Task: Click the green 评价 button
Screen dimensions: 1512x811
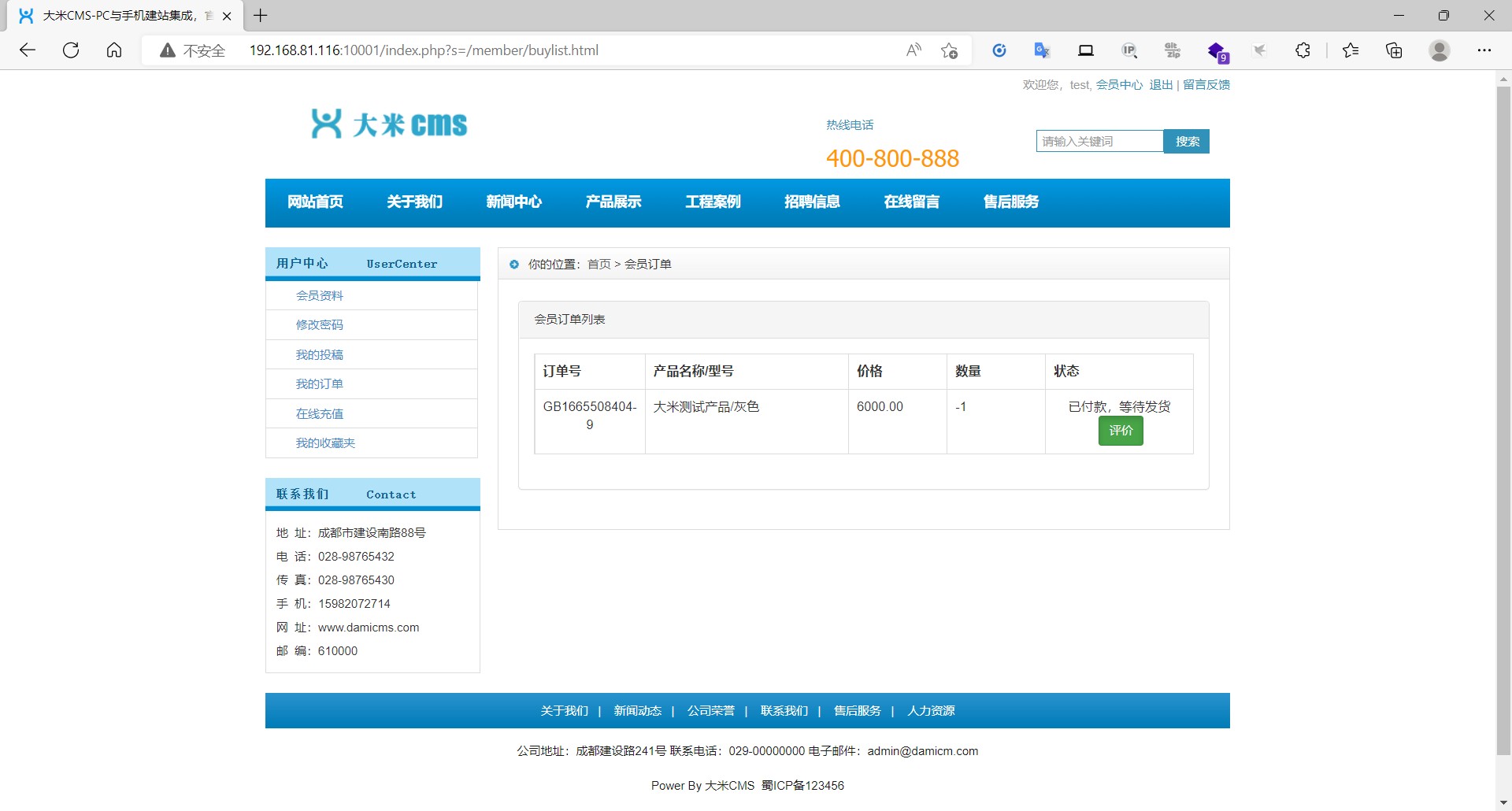Action: point(1121,431)
